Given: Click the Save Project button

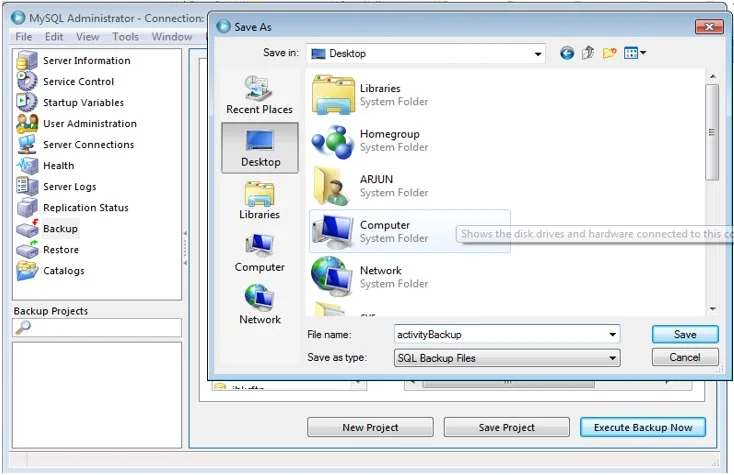Looking at the screenshot, I should [x=506, y=427].
